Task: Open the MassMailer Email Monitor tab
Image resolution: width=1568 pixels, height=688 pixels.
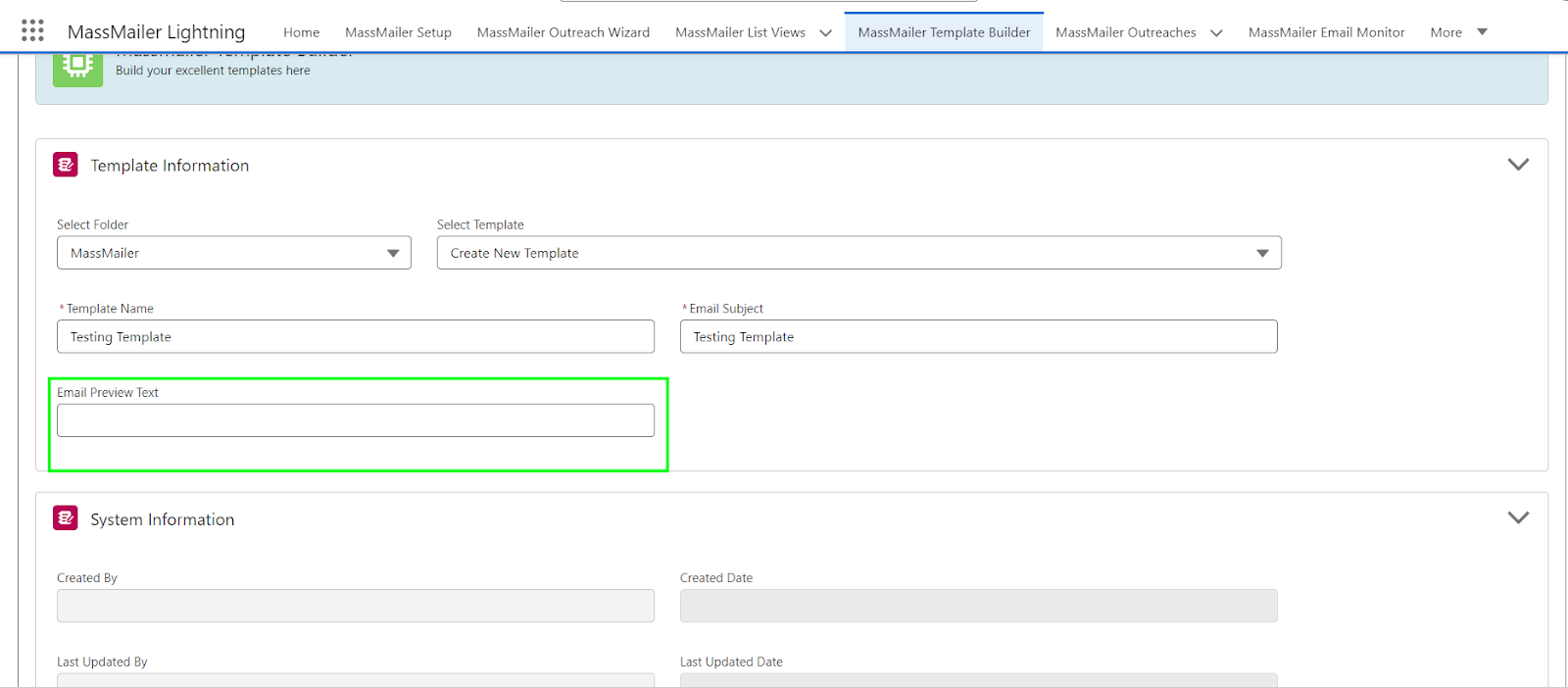Action: click(x=1327, y=32)
